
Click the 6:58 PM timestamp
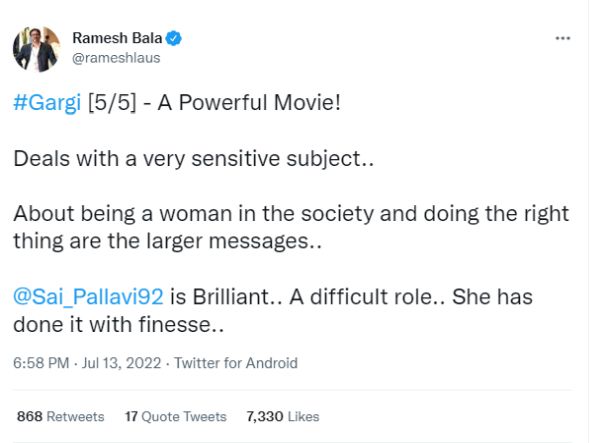(40, 363)
